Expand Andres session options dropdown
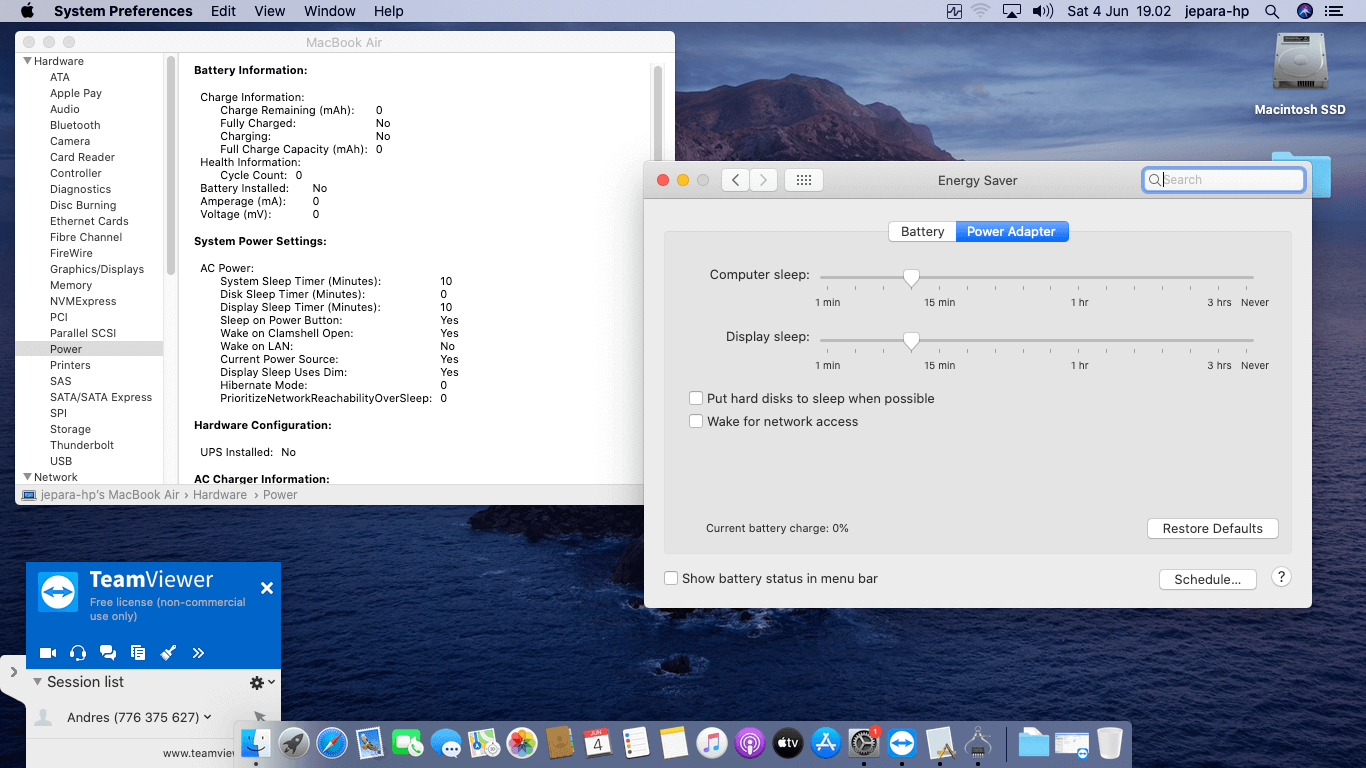The image size is (1366, 768). tap(207, 717)
